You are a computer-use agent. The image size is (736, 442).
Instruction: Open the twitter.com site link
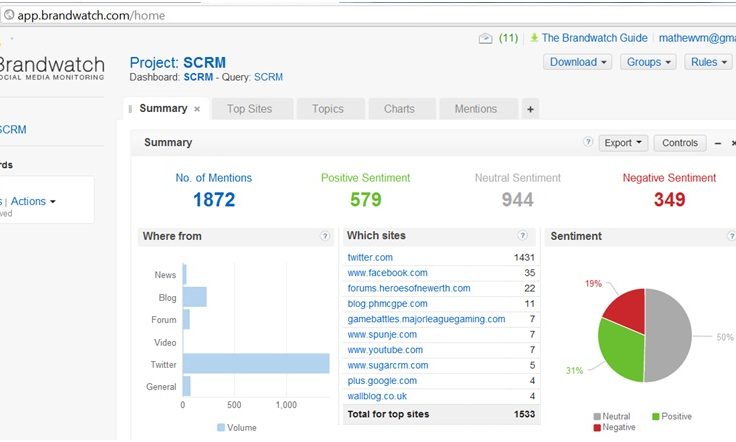[x=370, y=257]
